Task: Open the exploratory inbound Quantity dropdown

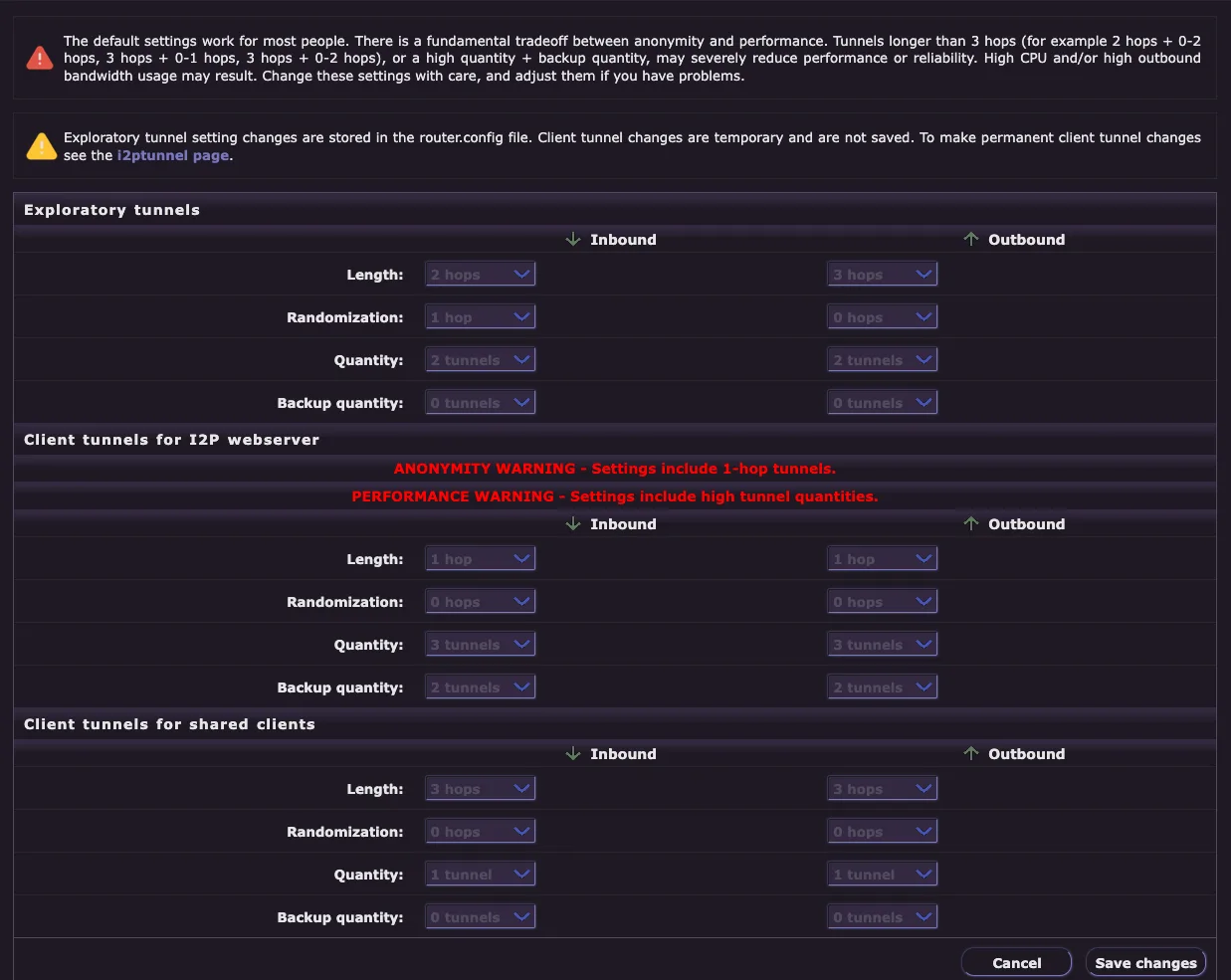Action: pos(480,358)
